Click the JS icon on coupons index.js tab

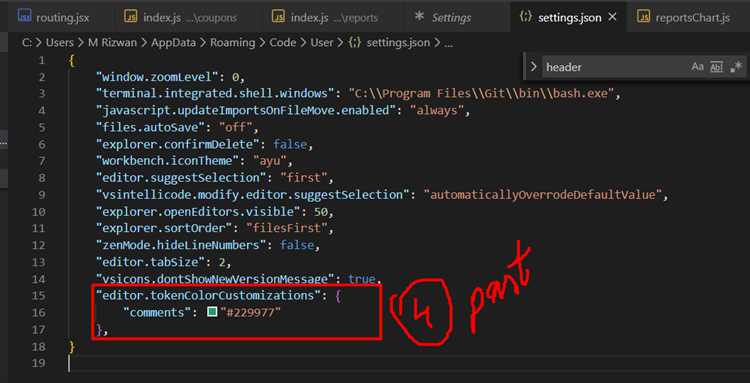(130, 17)
